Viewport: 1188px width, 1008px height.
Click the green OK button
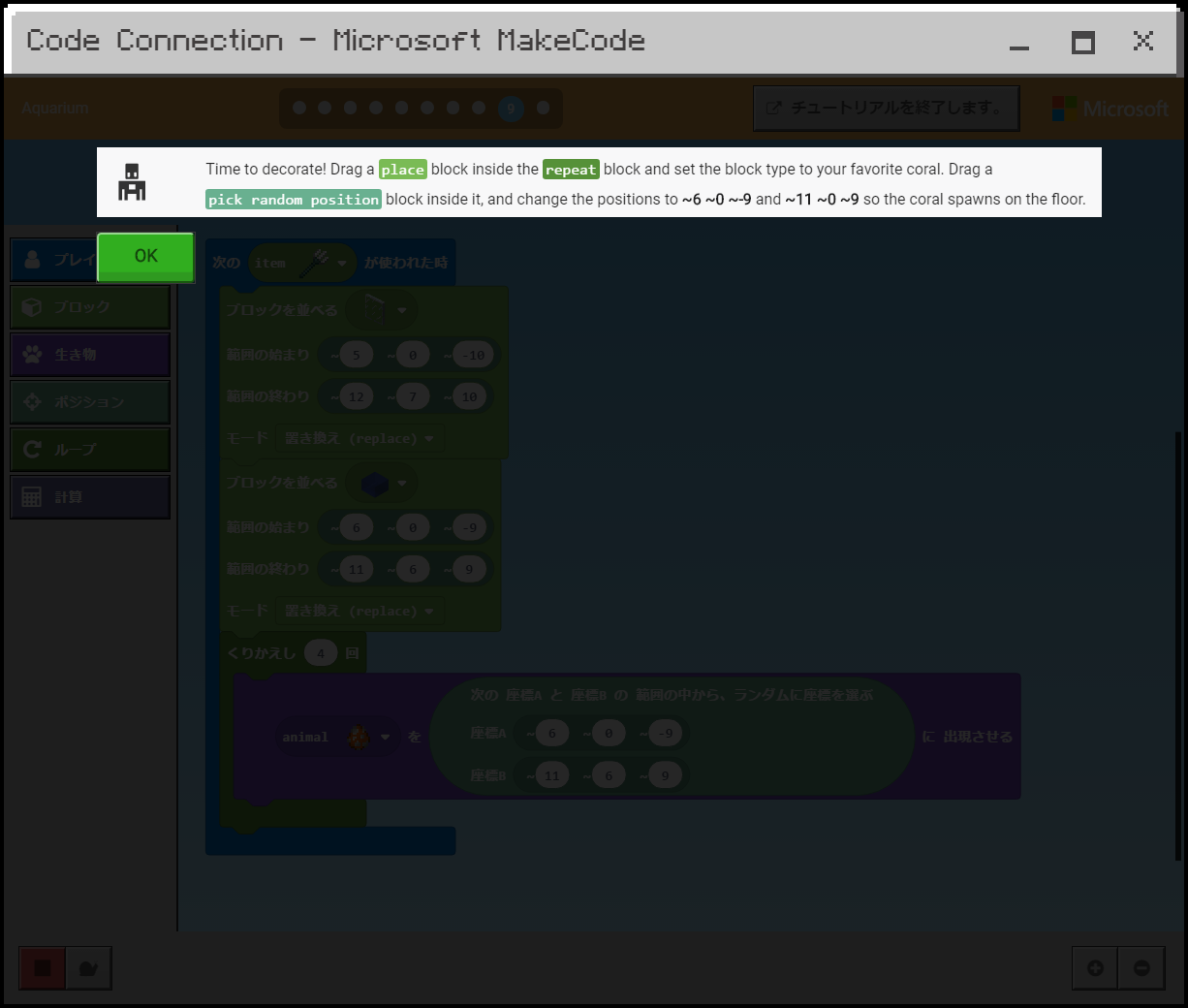pos(145,257)
